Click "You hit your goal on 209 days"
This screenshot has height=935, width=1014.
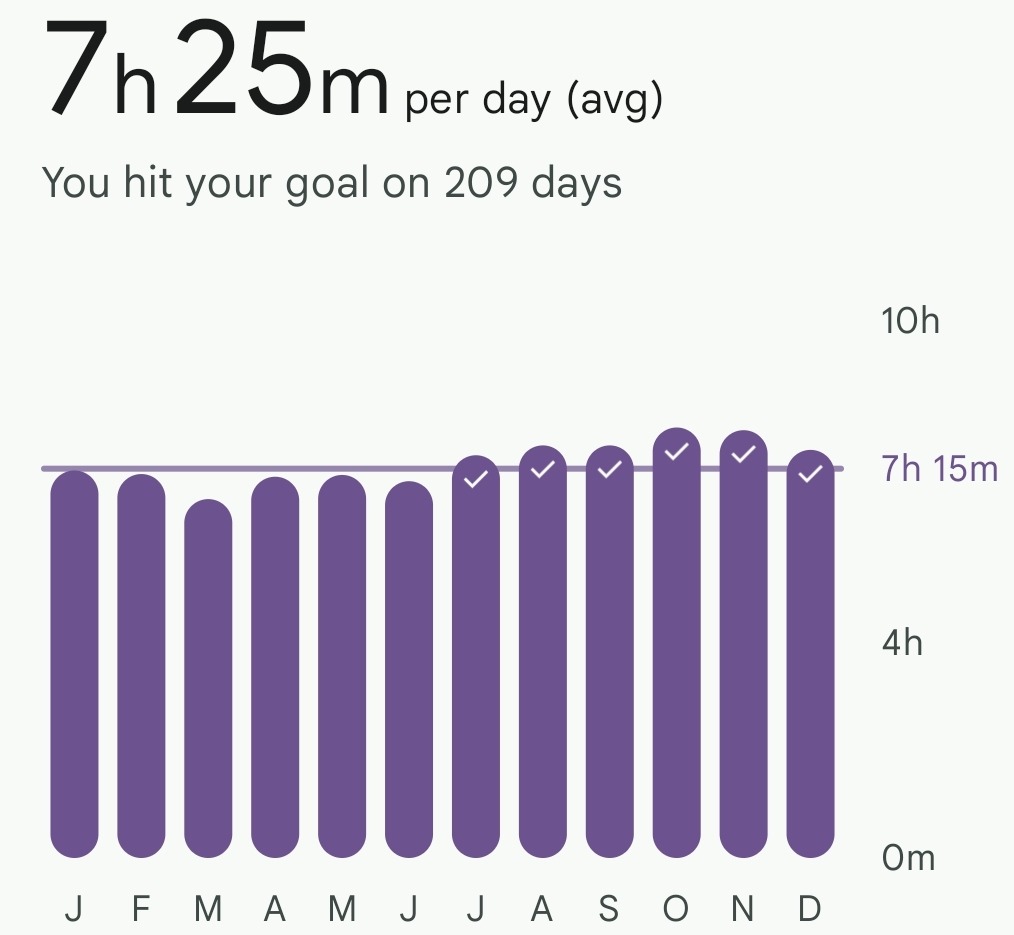coord(332,183)
